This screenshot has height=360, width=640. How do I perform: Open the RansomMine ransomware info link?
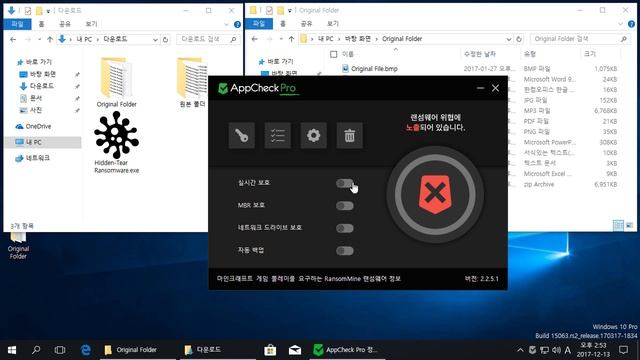[309, 279]
